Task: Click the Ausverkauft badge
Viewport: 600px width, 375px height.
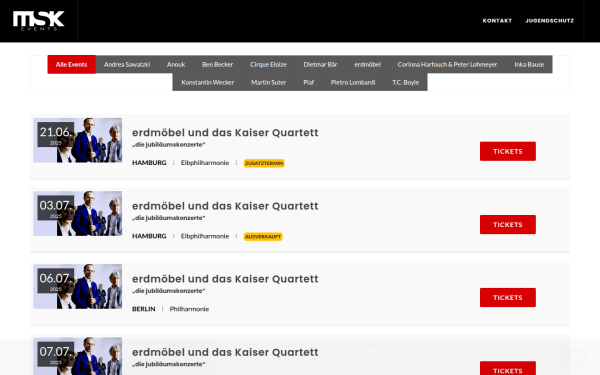Action: [x=263, y=236]
